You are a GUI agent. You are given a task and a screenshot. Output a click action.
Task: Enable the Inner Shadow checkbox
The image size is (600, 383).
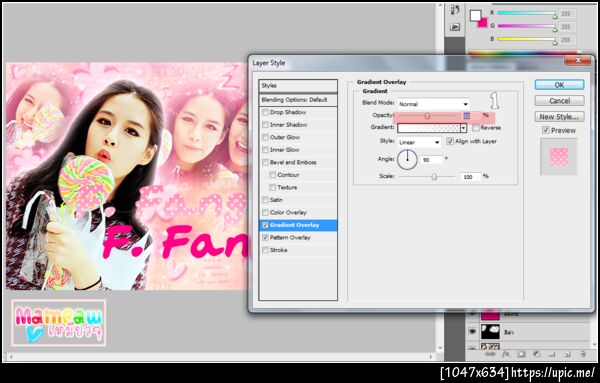pyautogui.click(x=265, y=125)
